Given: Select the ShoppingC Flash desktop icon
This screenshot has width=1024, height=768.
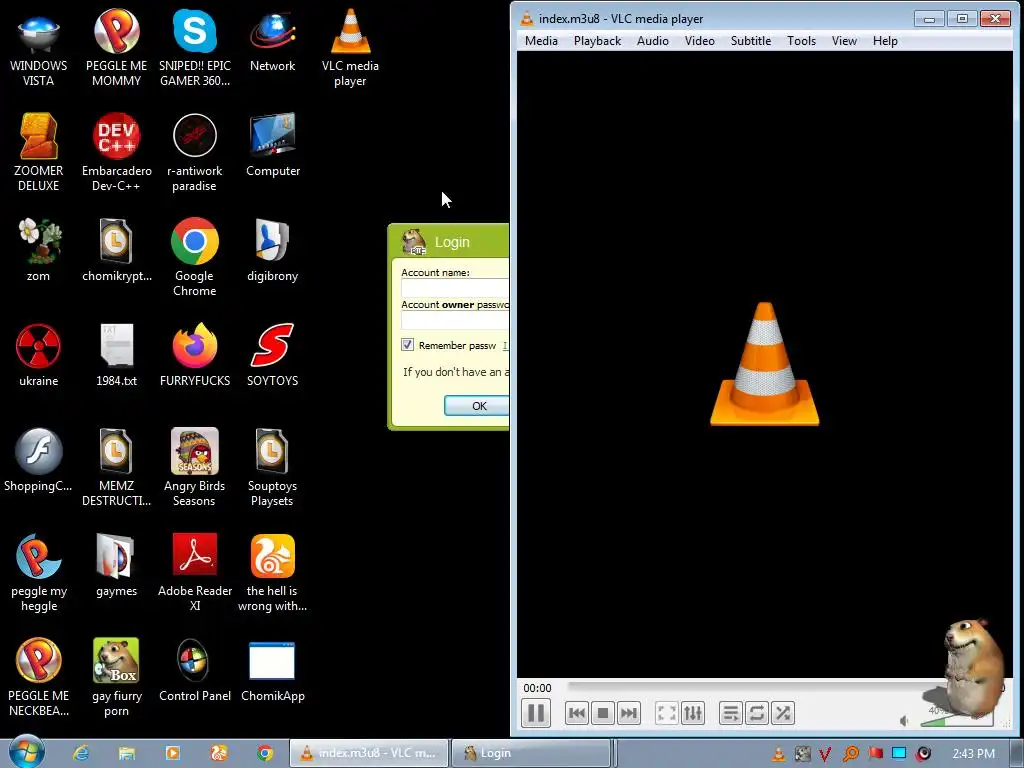Looking at the screenshot, I should [x=39, y=460].
